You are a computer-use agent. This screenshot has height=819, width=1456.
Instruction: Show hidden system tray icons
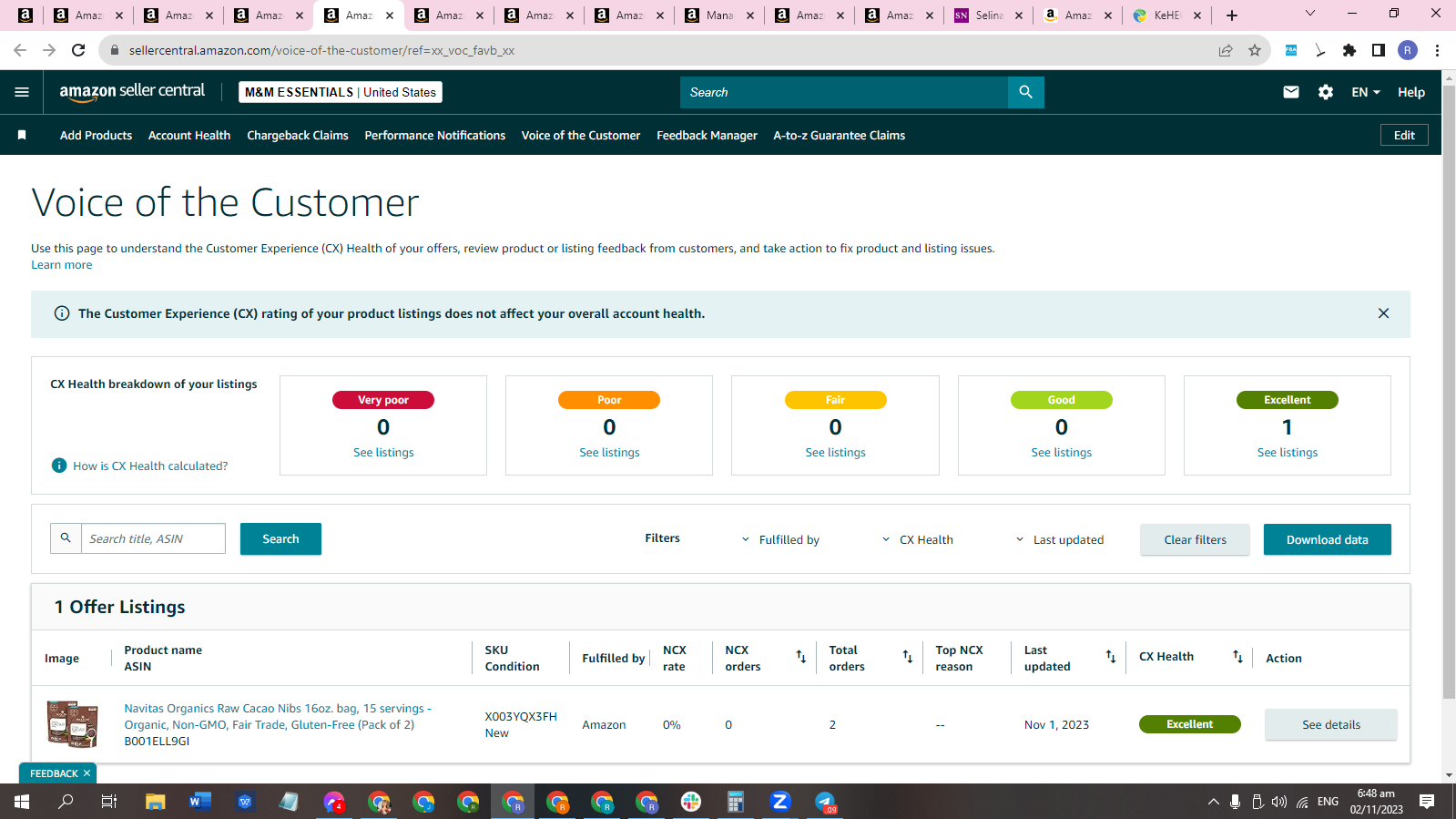[1213, 802]
